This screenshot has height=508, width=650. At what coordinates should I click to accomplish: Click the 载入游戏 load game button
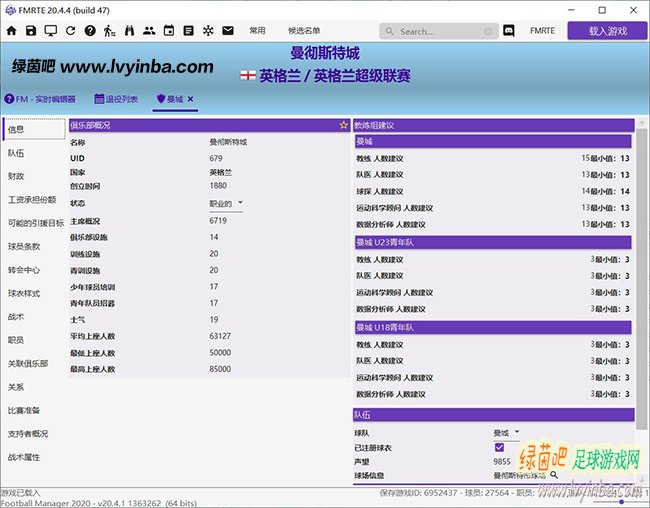[607, 31]
